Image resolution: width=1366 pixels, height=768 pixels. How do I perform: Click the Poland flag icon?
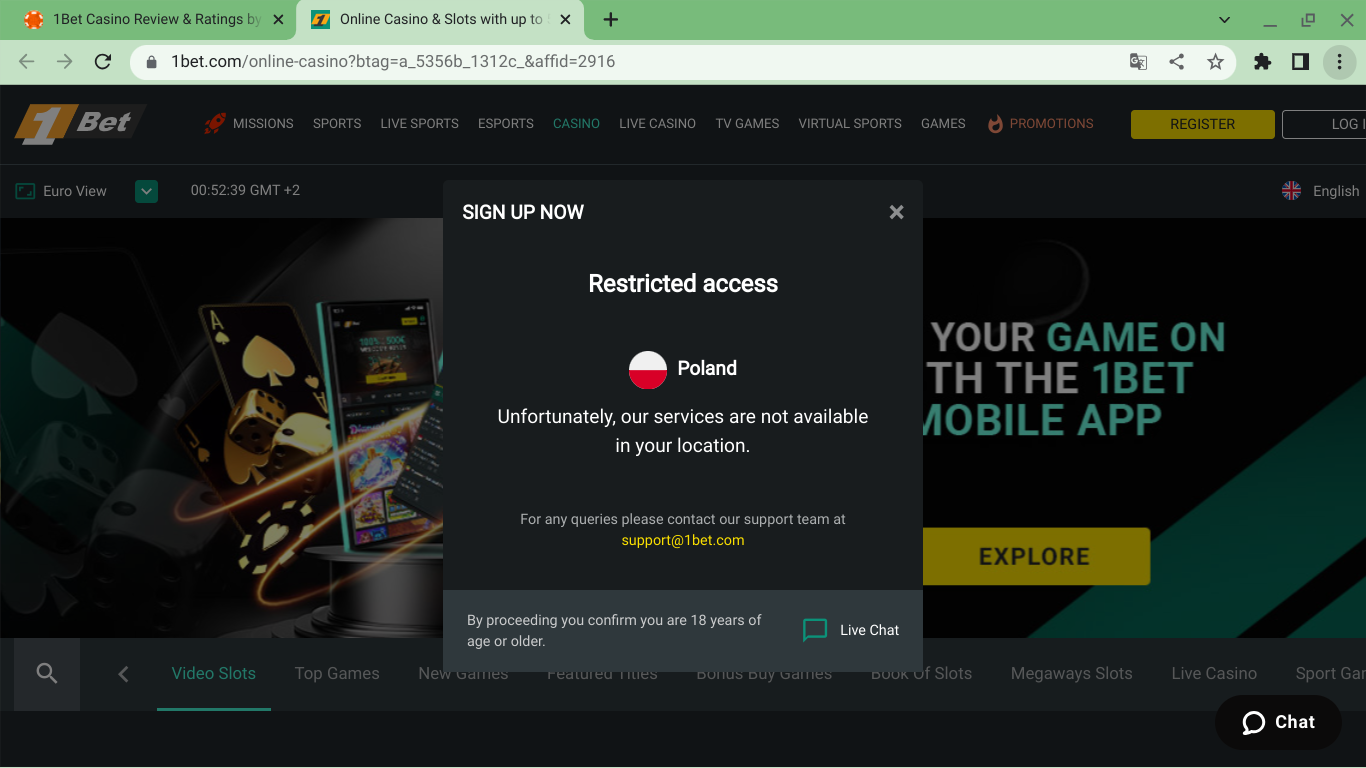pos(648,369)
